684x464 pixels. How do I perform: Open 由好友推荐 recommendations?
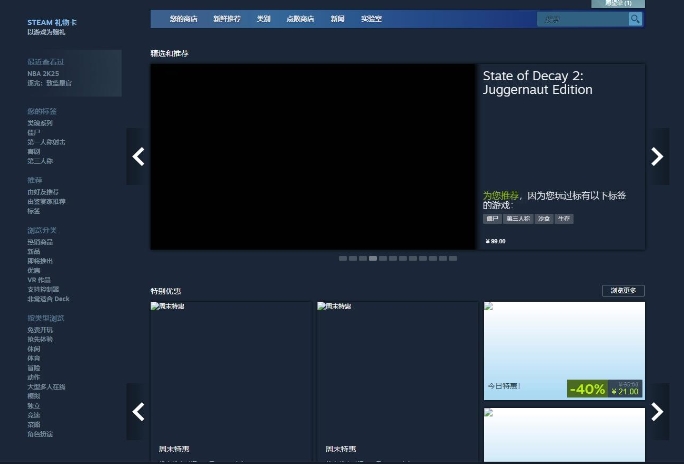[43, 192]
